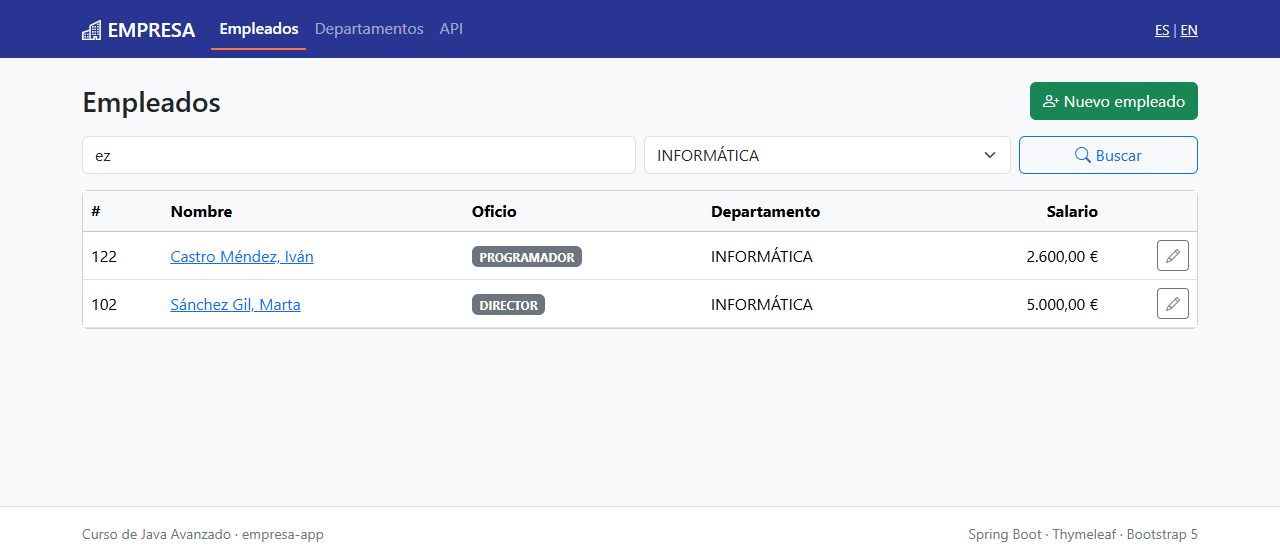Click INFORMÁTICA in Sánchez Gil row

(x=762, y=304)
